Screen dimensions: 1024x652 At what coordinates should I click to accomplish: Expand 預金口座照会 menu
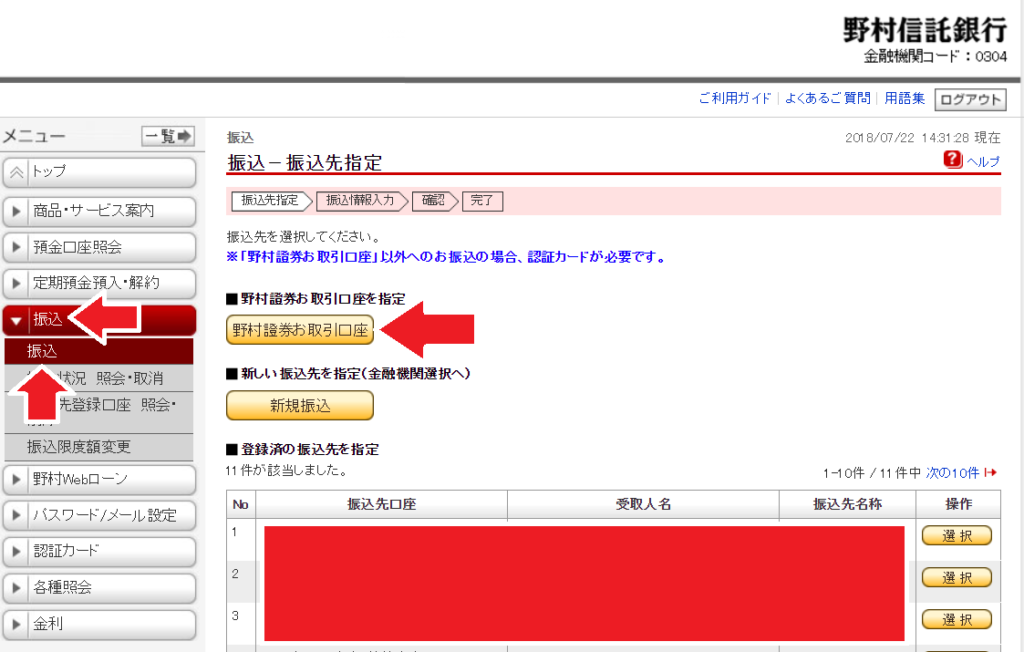99,248
